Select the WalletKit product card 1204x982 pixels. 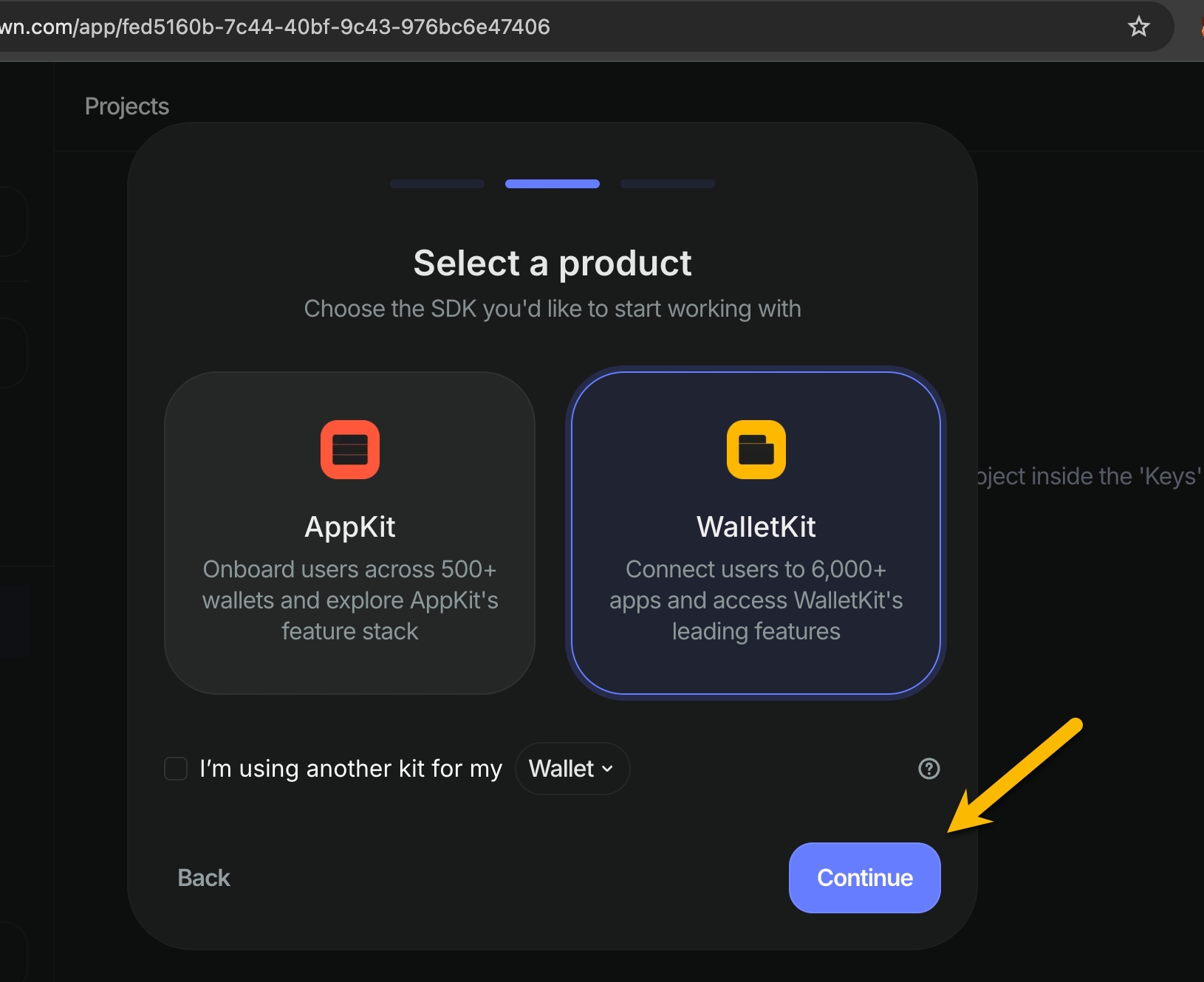coord(756,532)
